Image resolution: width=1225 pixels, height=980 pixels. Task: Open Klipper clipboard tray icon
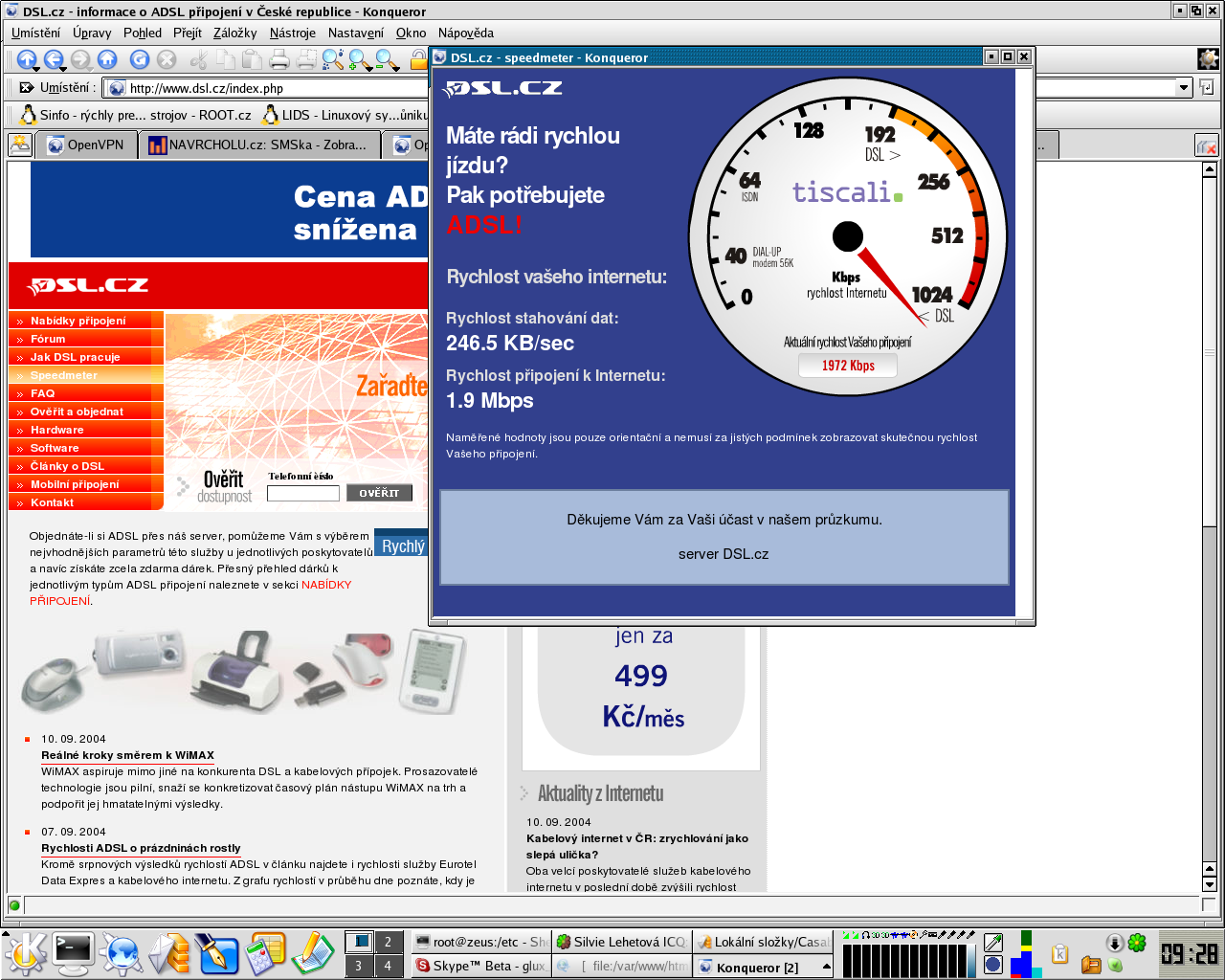click(x=1059, y=954)
